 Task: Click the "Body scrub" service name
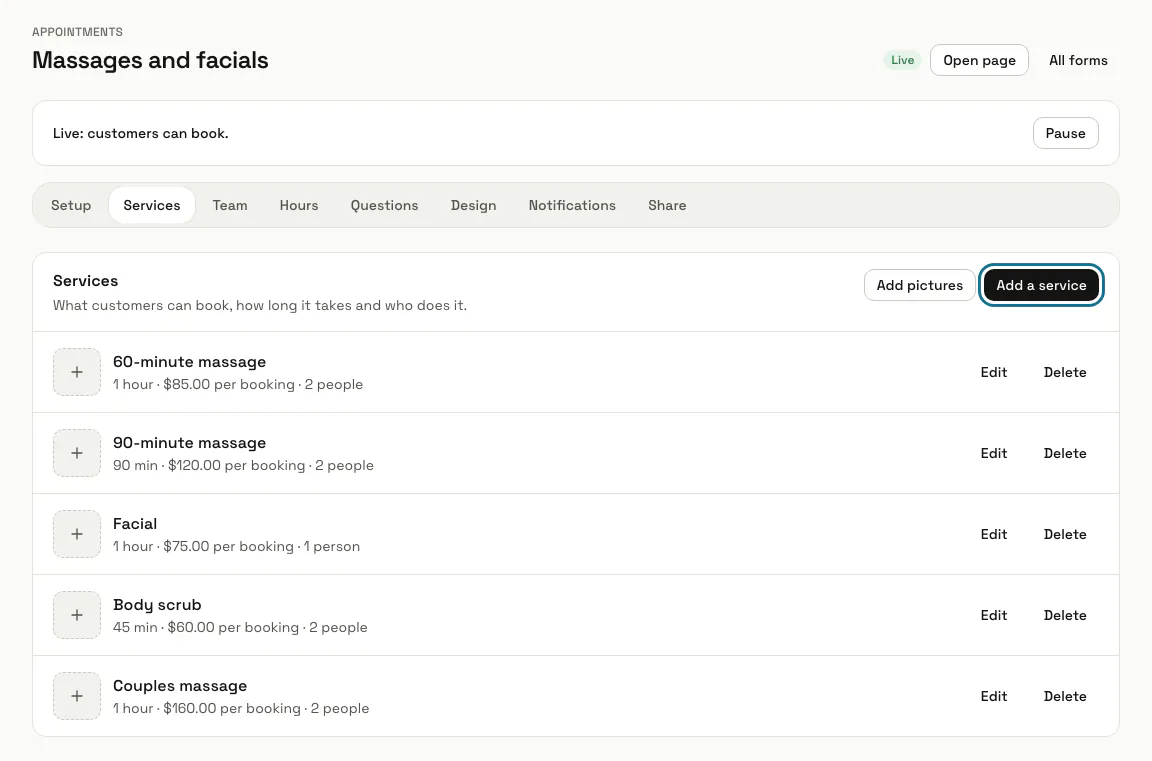coord(157,605)
